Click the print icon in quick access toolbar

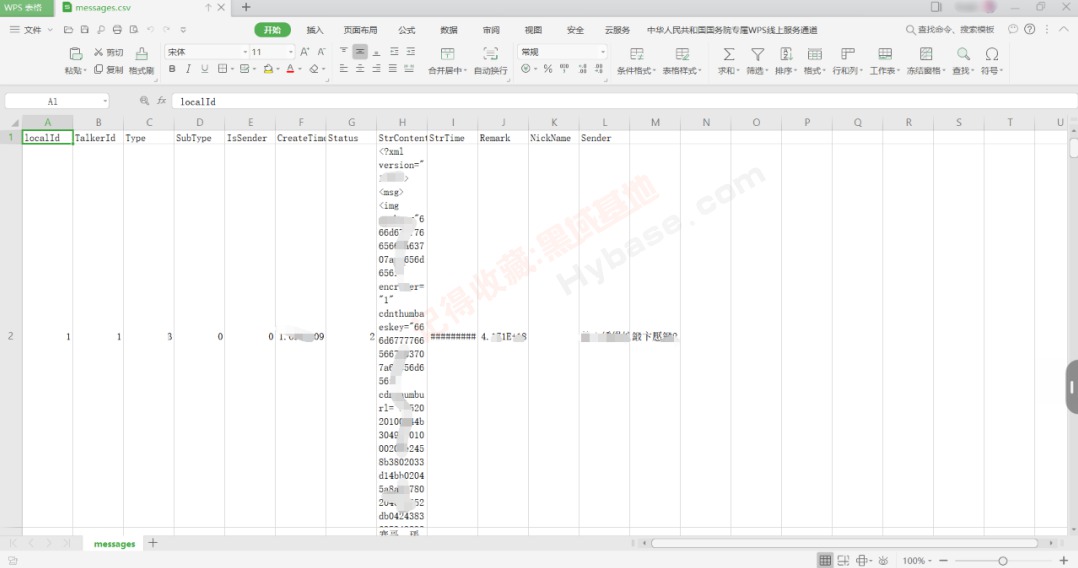tap(117, 30)
